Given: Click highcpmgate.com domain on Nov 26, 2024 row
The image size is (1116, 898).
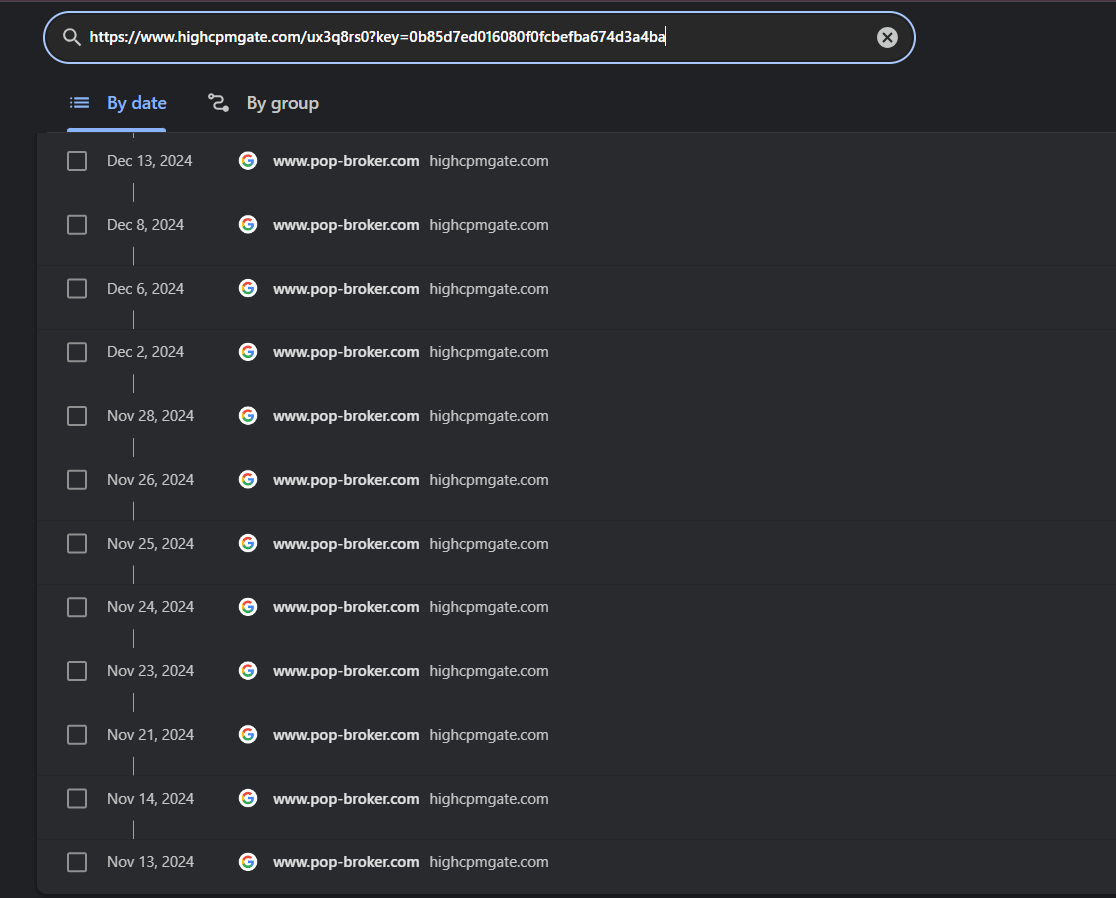Looking at the screenshot, I should 489,480.
